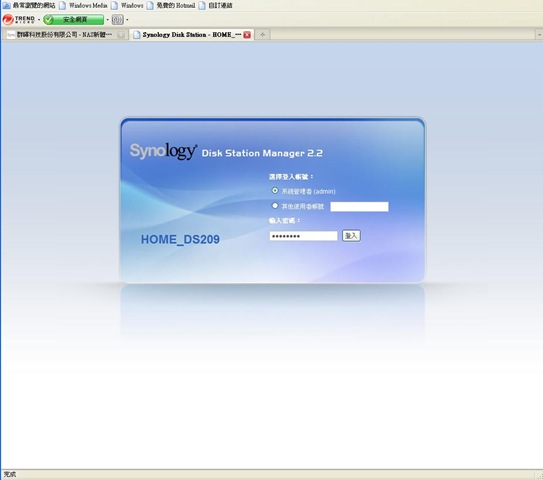Click the other user account text field
543x480 pixels.
pyautogui.click(x=359, y=206)
